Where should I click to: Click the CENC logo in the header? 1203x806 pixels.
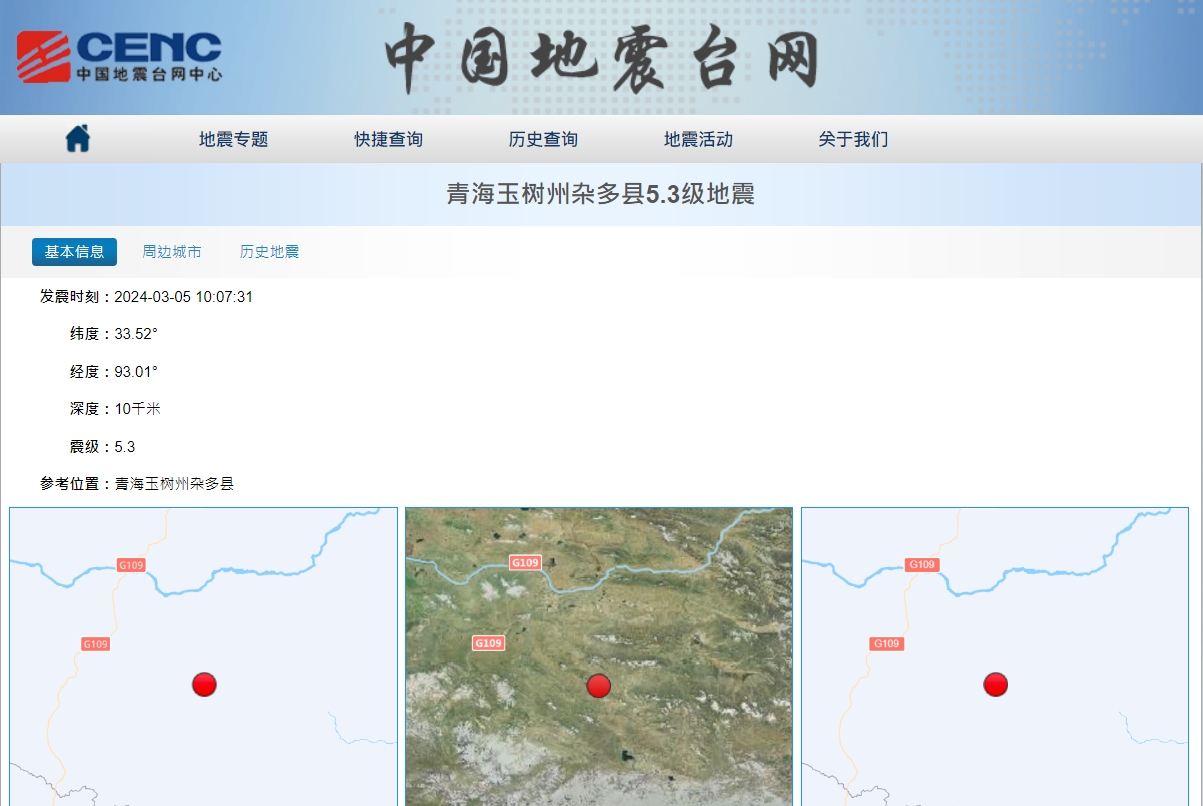pyautogui.click(x=119, y=56)
